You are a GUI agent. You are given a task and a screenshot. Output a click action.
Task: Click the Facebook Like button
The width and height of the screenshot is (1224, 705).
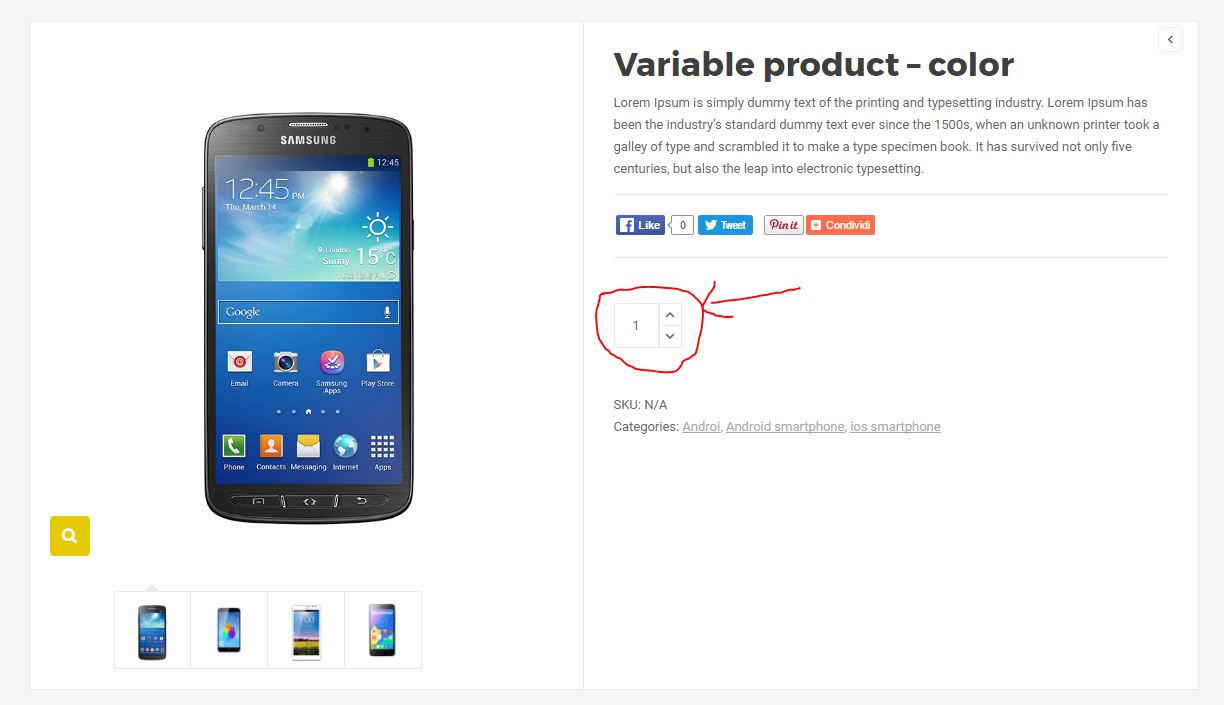(640, 225)
